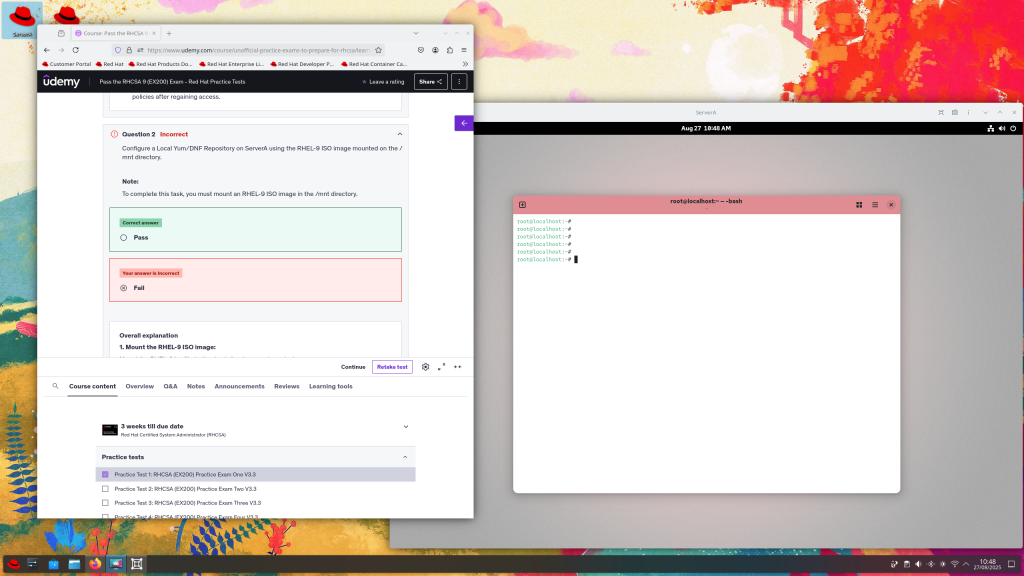Collapse the Question 2 section
Screen dimensions: 1024x576
(400, 134)
